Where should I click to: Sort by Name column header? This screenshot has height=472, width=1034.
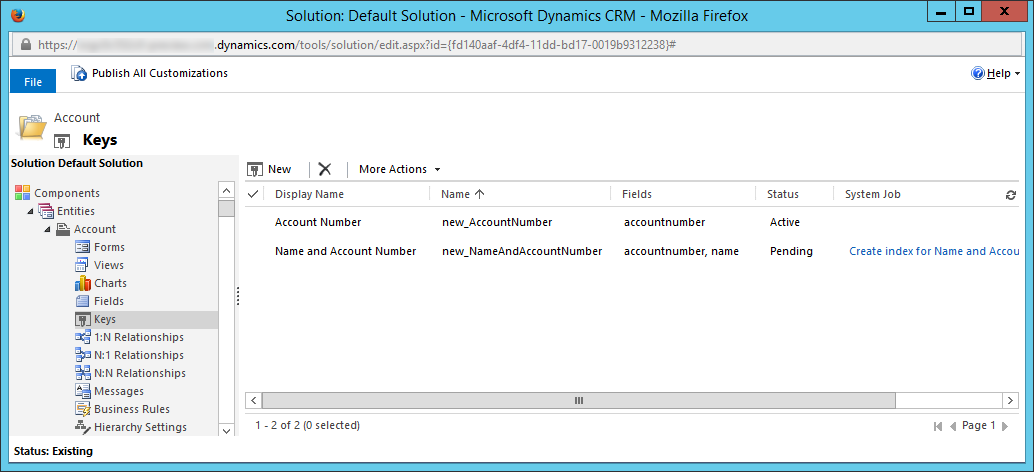click(462, 194)
